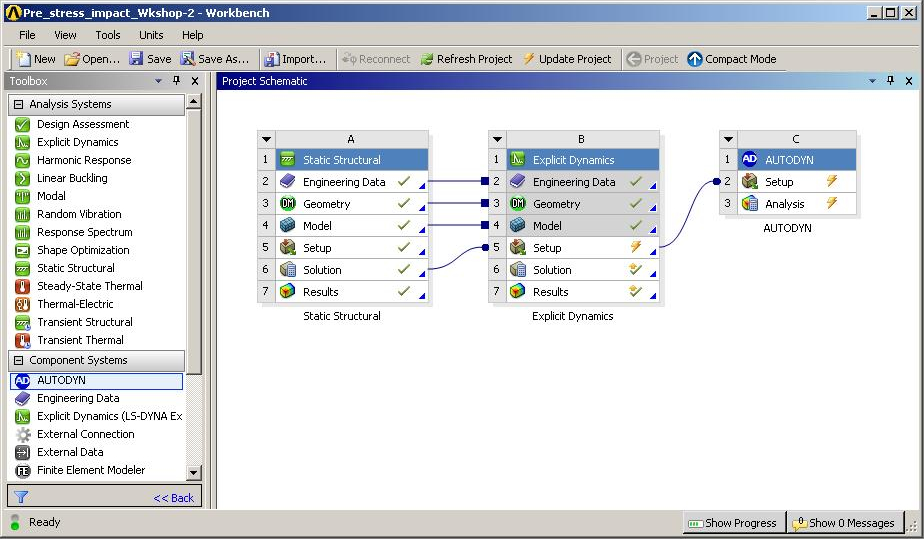Select External Connection gear icon
Viewport: 924px width, 539px height.
[x=22, y=435]
